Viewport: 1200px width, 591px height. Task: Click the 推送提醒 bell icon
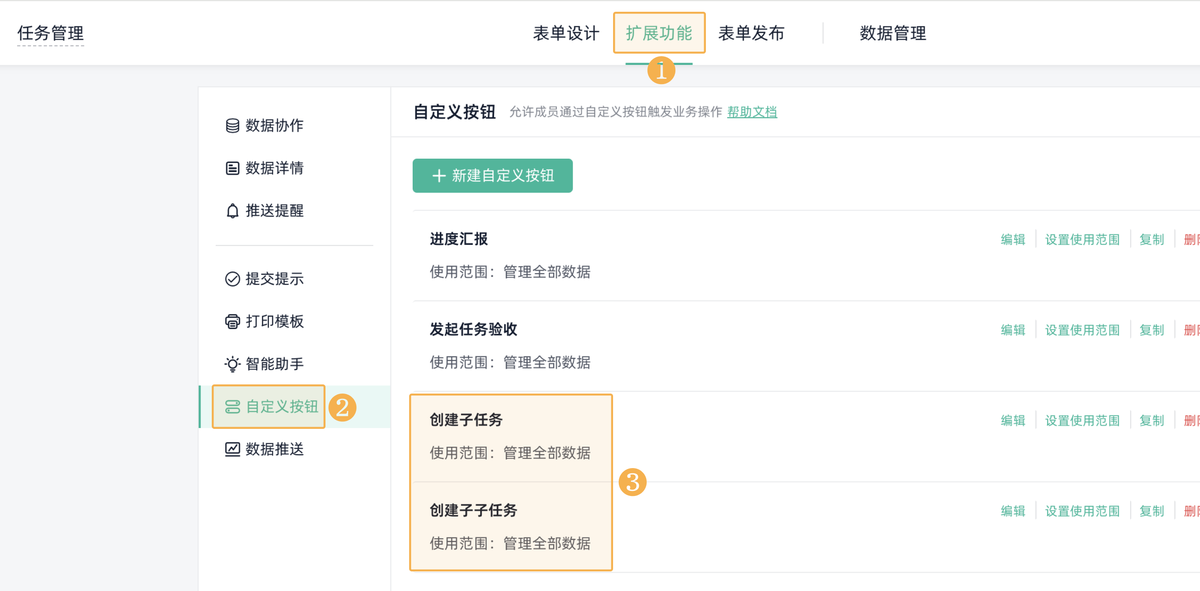pyautogui.click(x=233, y=211)
